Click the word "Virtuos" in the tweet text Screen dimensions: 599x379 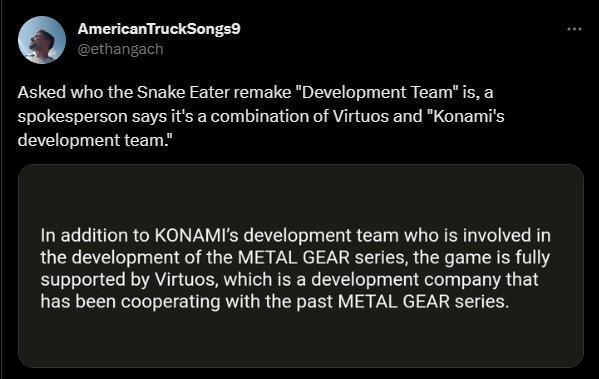(x=361, y=116)
